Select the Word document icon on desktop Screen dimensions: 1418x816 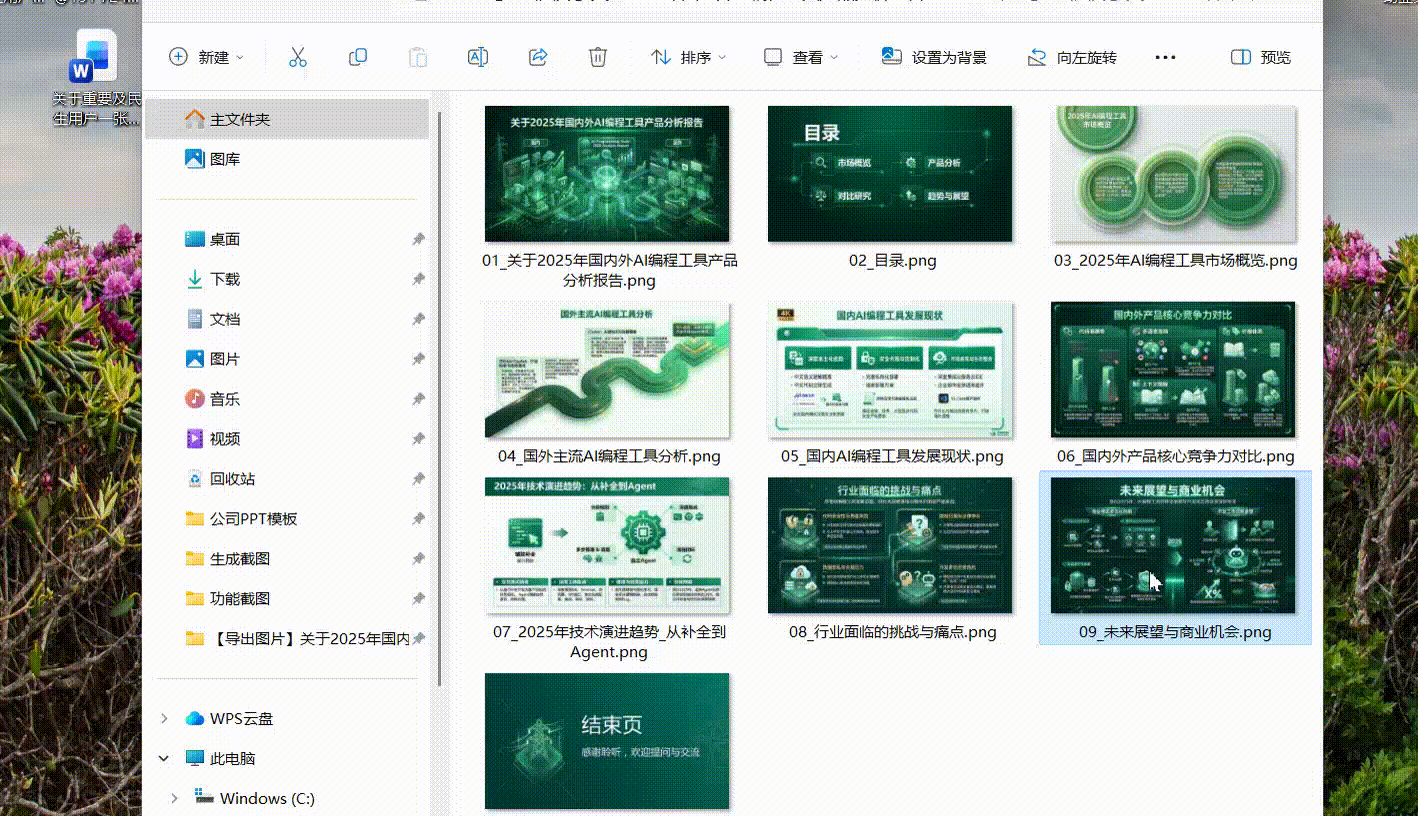(x=97, y=79)
